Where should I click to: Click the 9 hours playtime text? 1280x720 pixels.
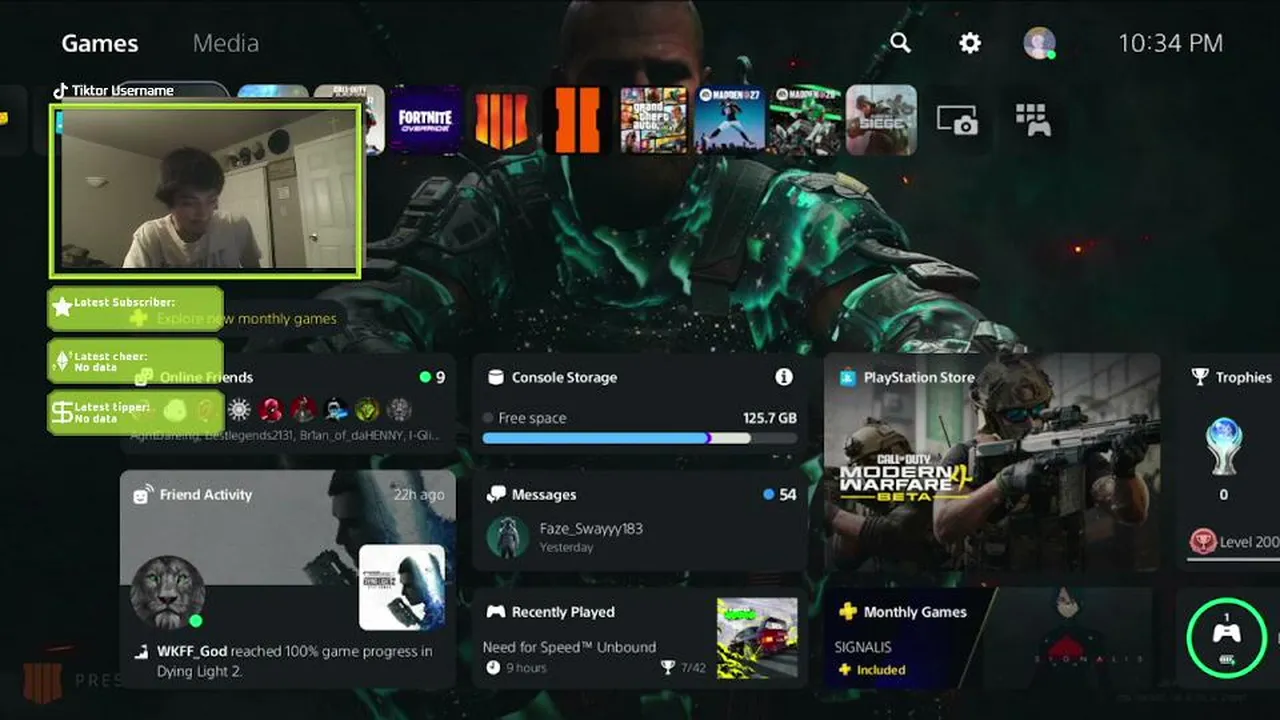pos(526,668)
